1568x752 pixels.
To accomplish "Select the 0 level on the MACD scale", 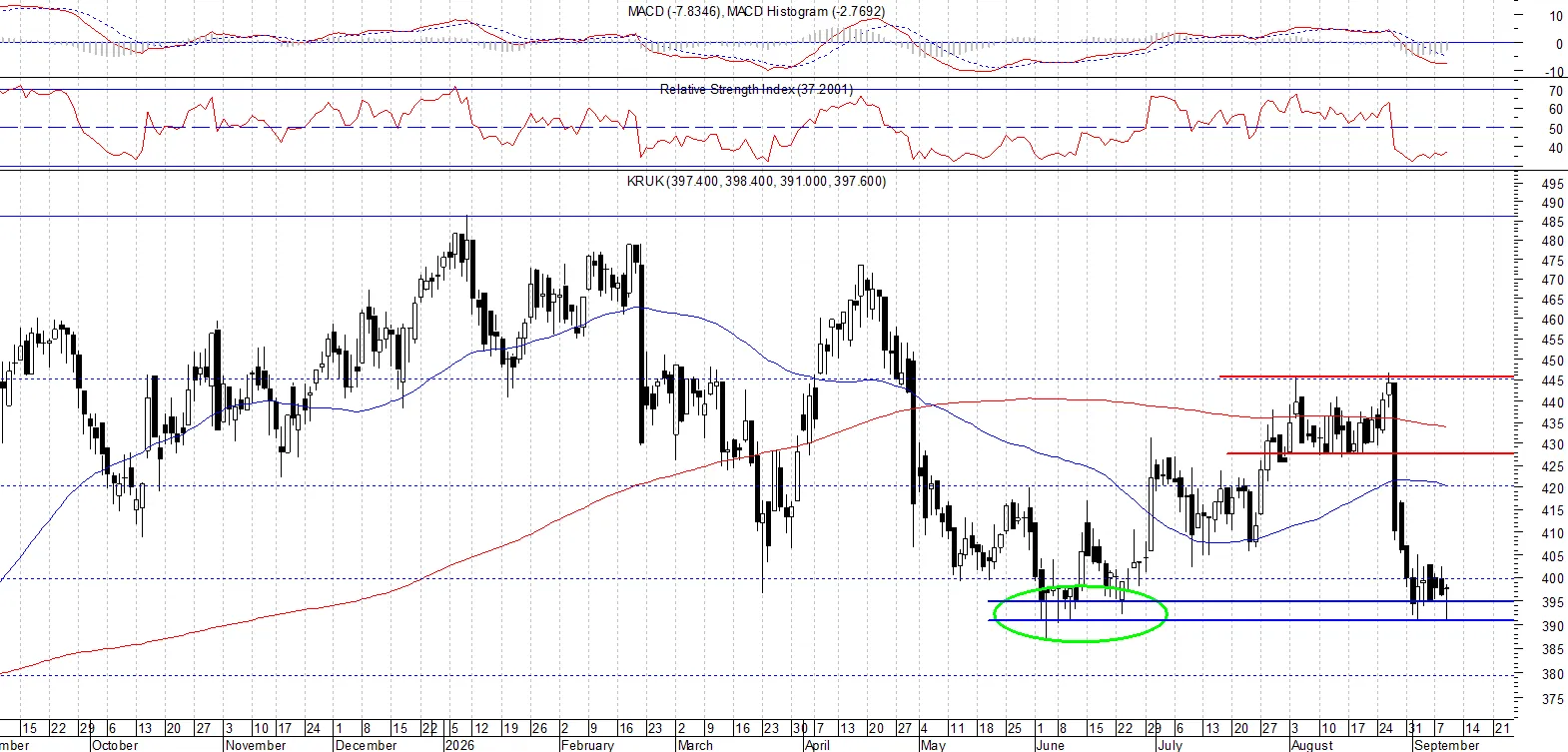I will 1559,44.
